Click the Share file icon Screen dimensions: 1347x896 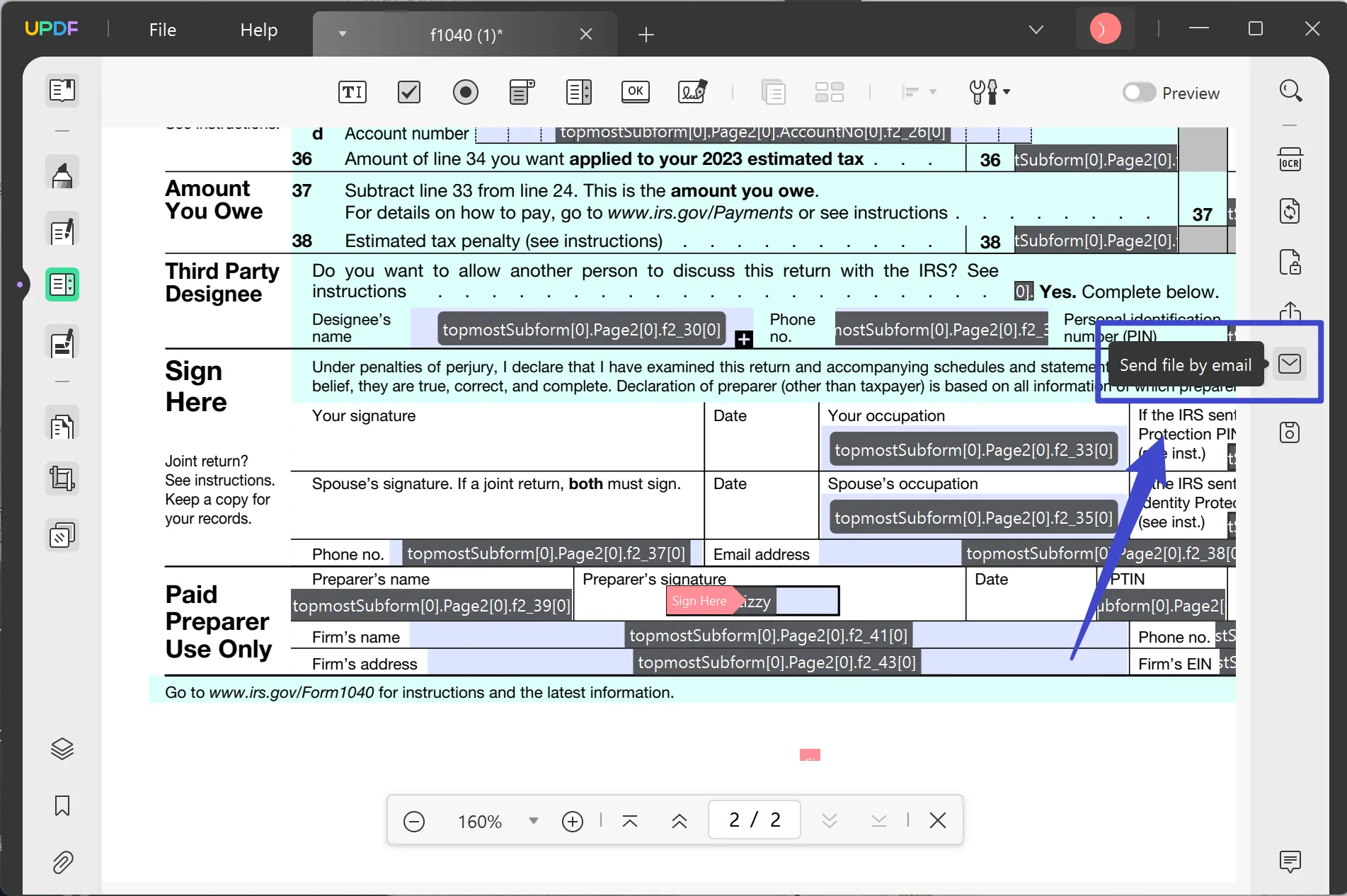1290,311
